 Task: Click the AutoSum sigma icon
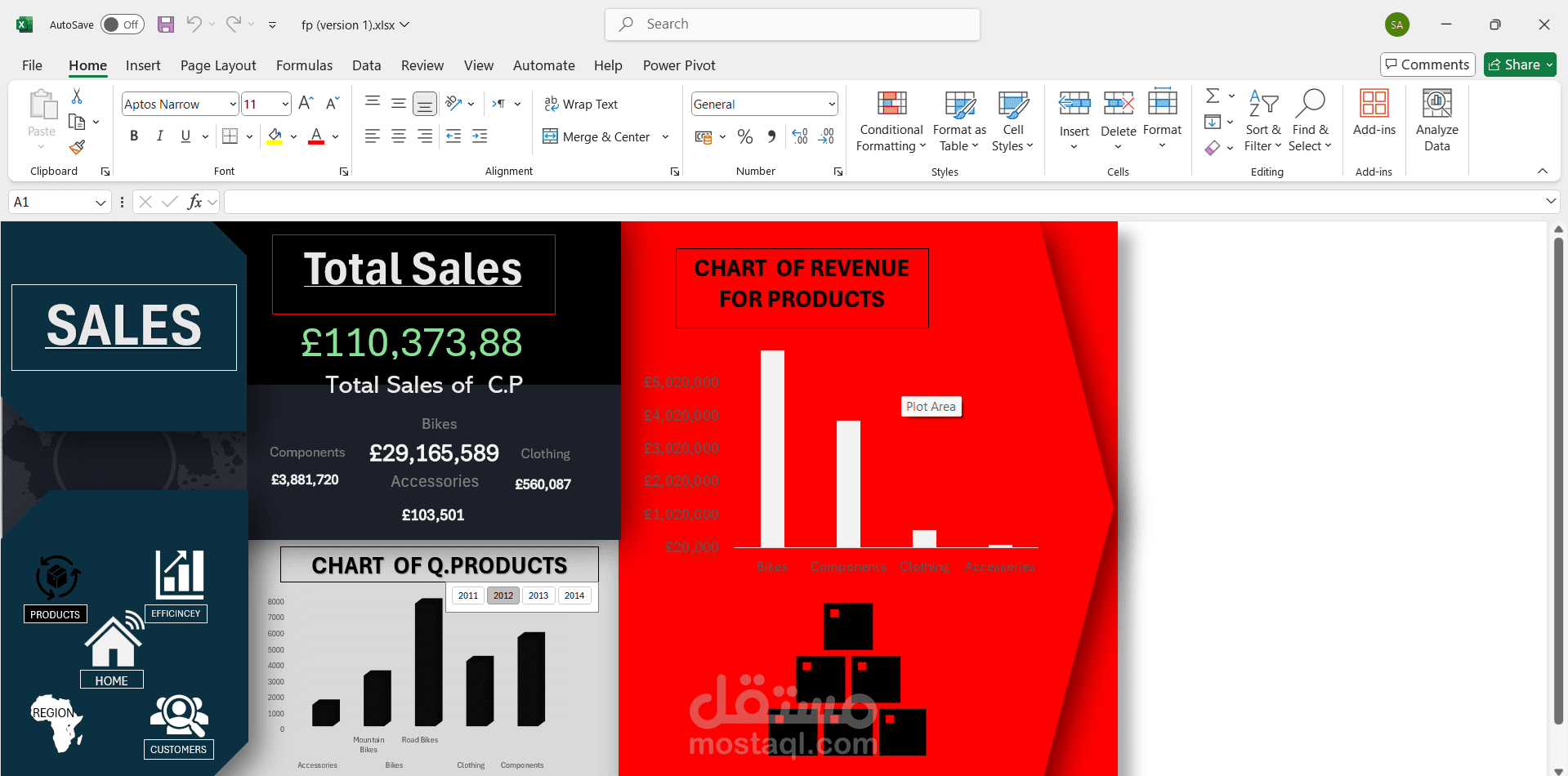point(1213,96)
